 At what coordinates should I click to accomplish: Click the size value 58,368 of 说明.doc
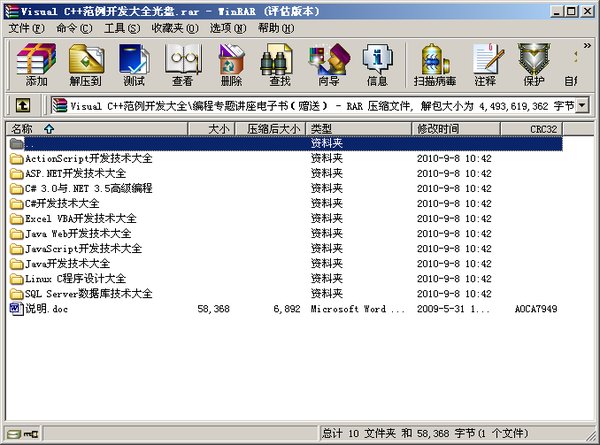(x=214, y=309)
